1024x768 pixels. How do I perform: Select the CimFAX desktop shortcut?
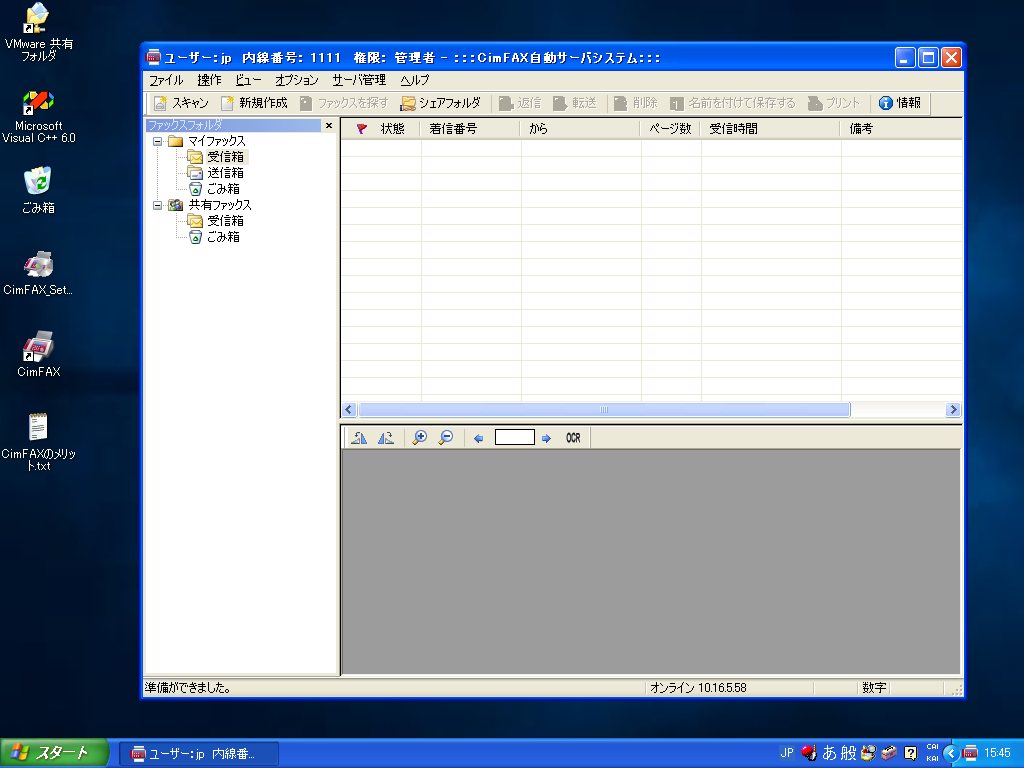(x=39, y=355)
